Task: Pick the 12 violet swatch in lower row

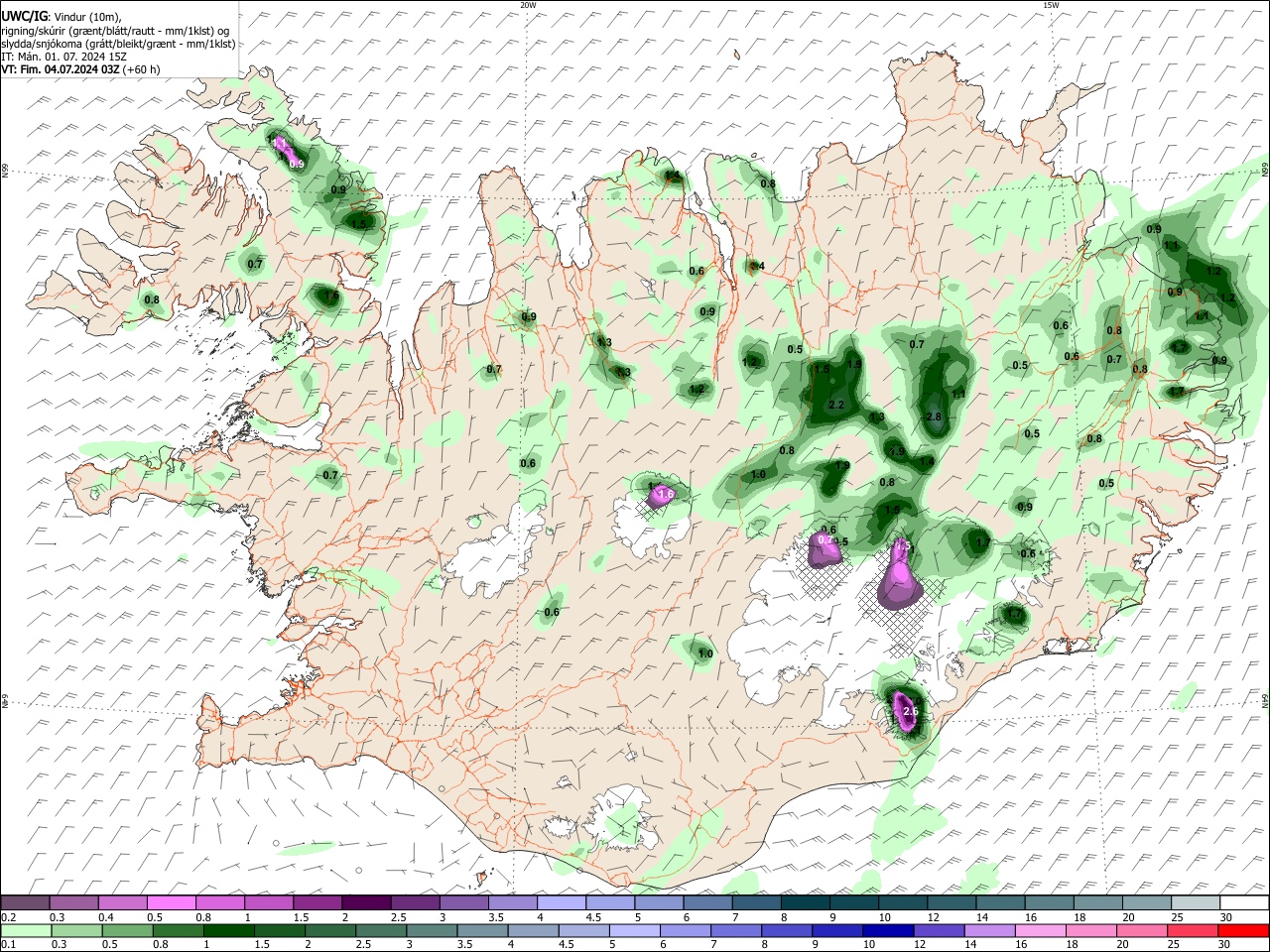Action: [x=939, y=930]
